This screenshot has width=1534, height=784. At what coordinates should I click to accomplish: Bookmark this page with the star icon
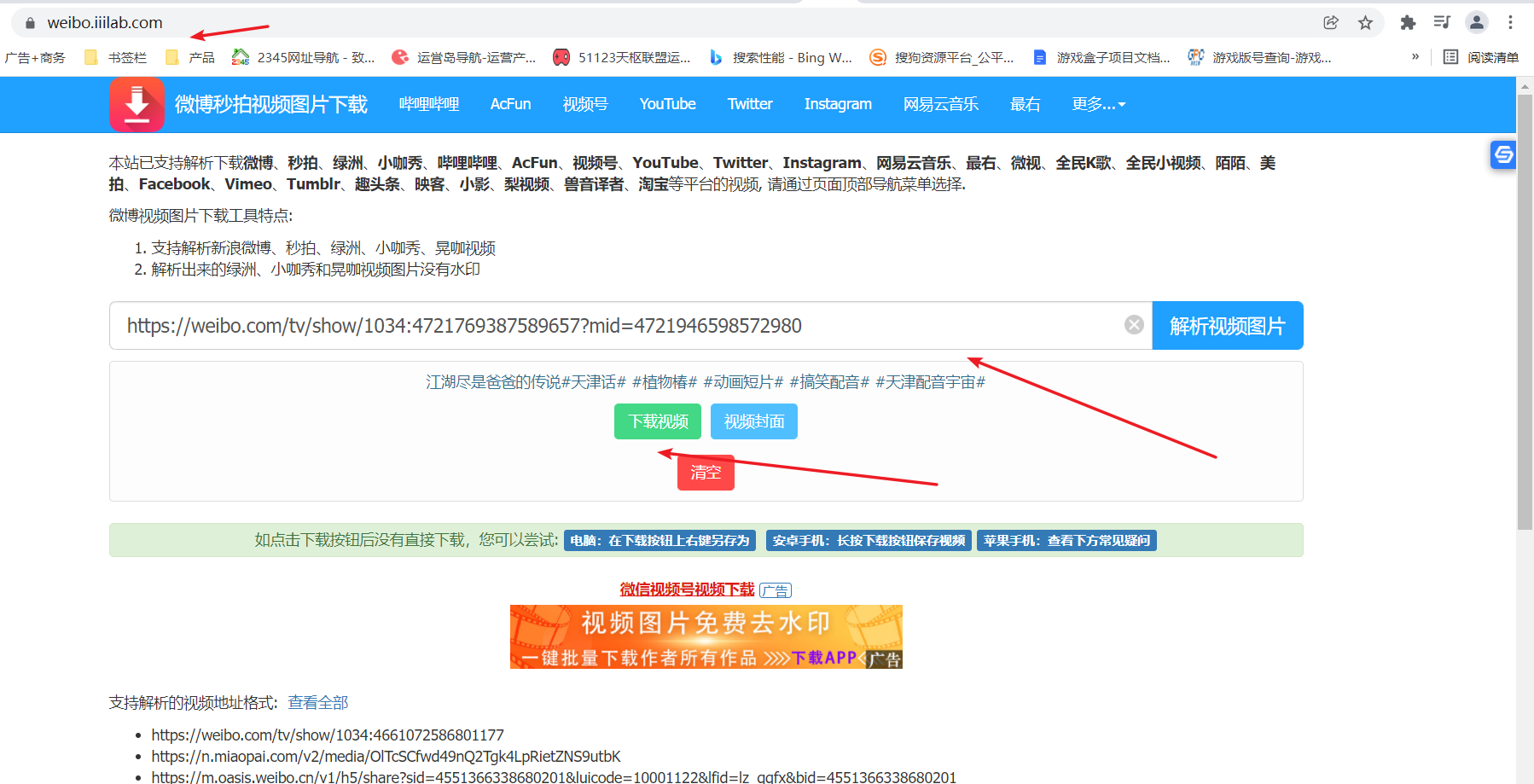(1365, 23)
